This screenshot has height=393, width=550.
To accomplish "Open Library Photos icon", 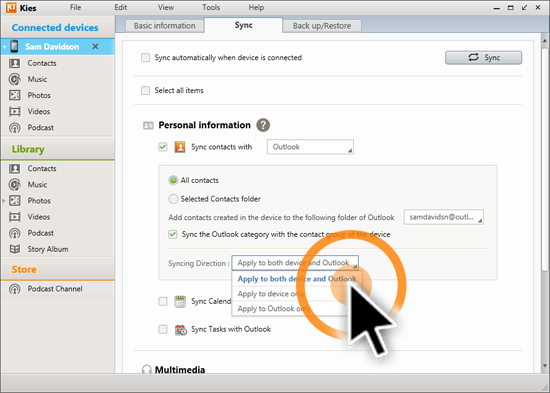I will (x=14, y=200).
